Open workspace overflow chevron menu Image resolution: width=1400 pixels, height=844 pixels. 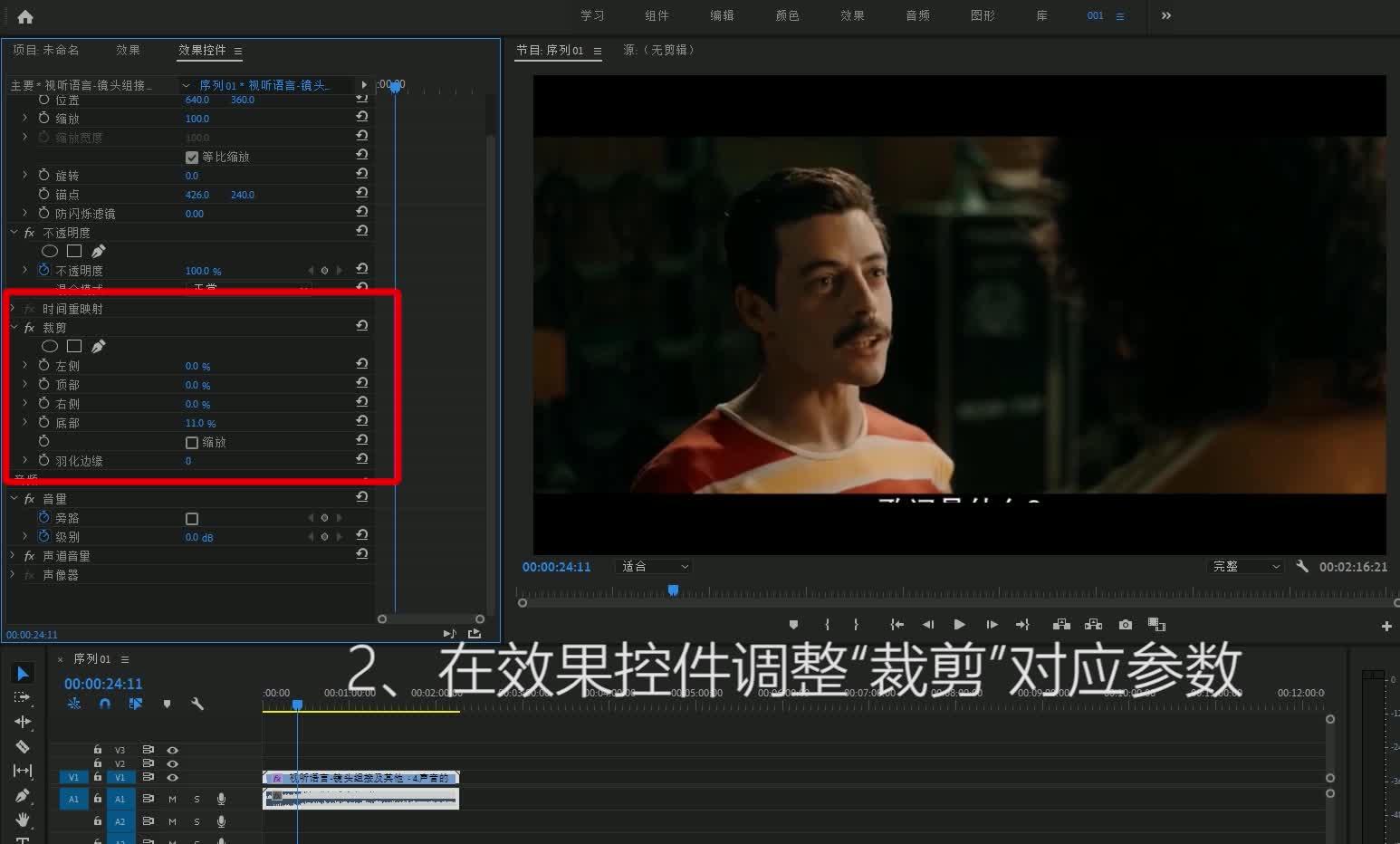point(1166,15)
